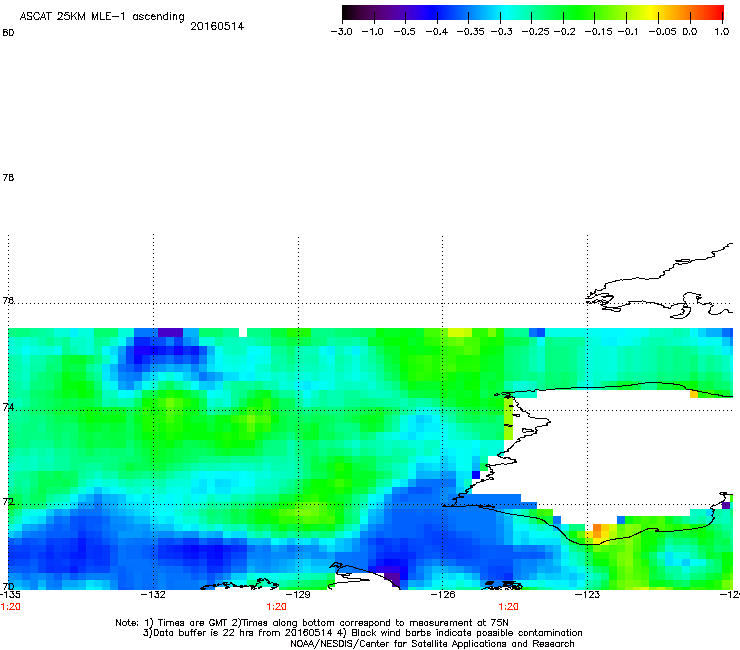This screenshot has width=740, height=650.
Task: Click the -0.2 color scale label
Action: tap(564, 32)
